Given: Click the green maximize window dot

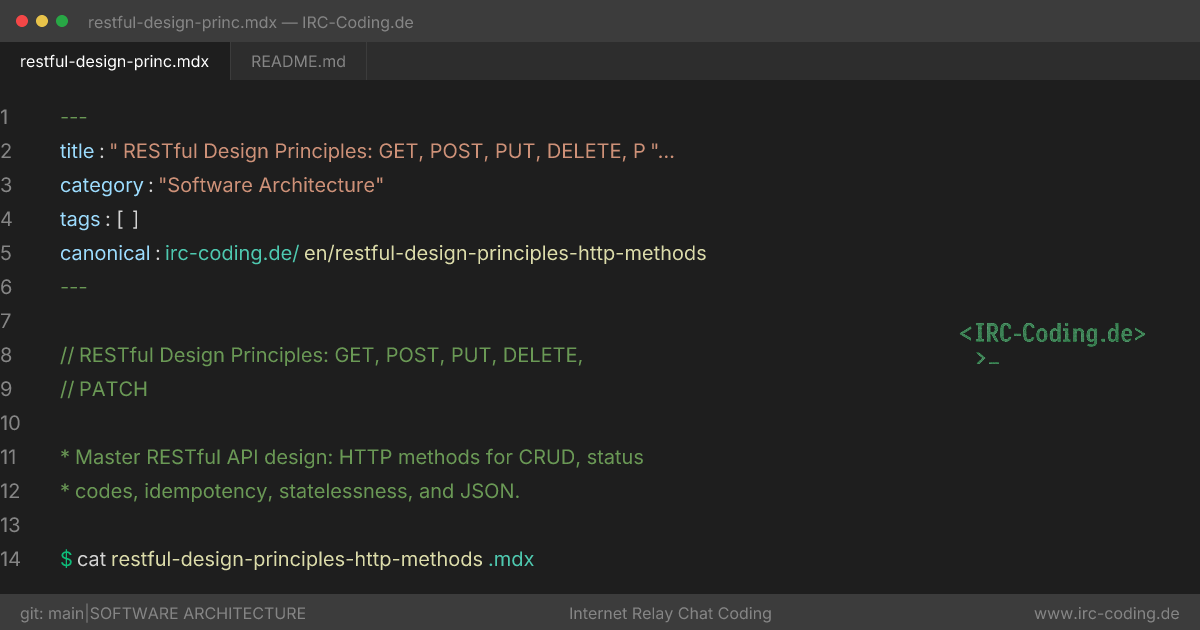Looking at the screenshot, I should pos(62,21).
